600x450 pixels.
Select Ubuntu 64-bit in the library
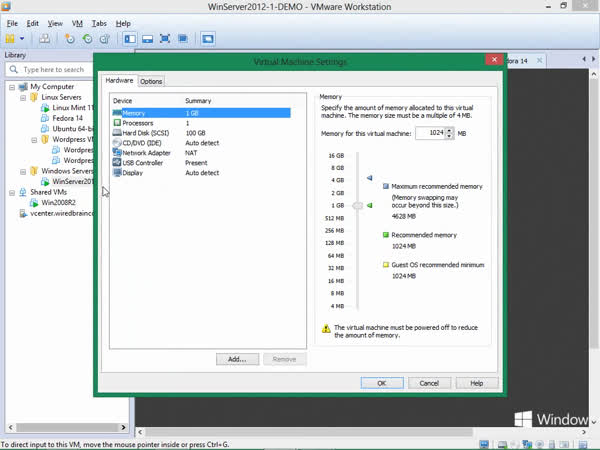coord(67,129)
